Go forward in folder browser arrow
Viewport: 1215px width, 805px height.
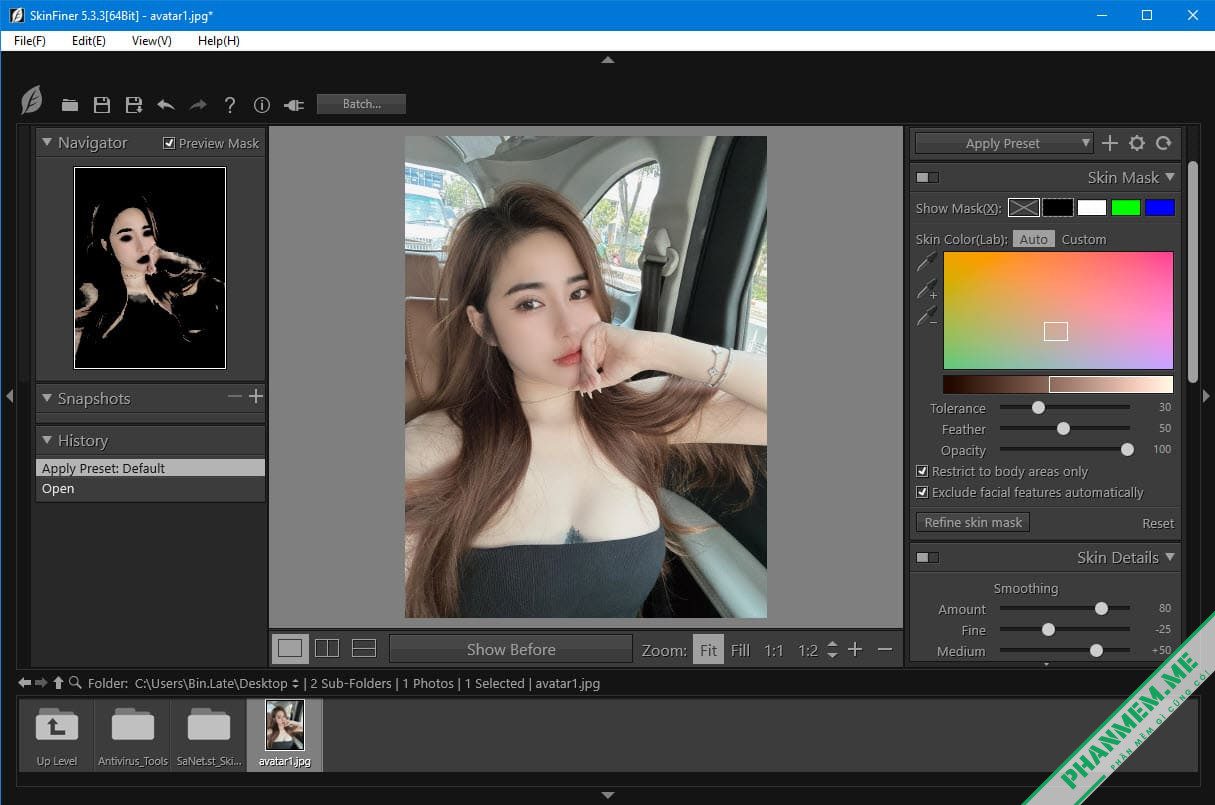pyautogui.click(x=41, y=682)
